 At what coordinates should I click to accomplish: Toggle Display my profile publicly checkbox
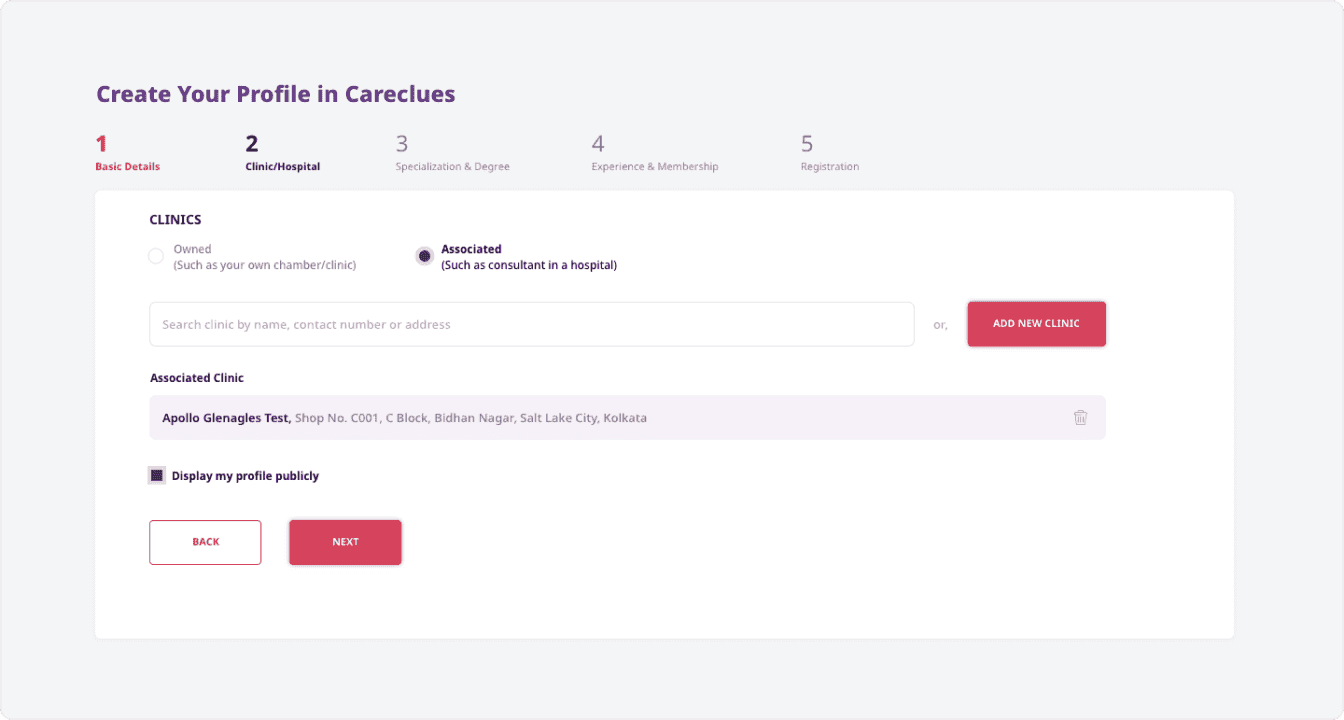157,476
